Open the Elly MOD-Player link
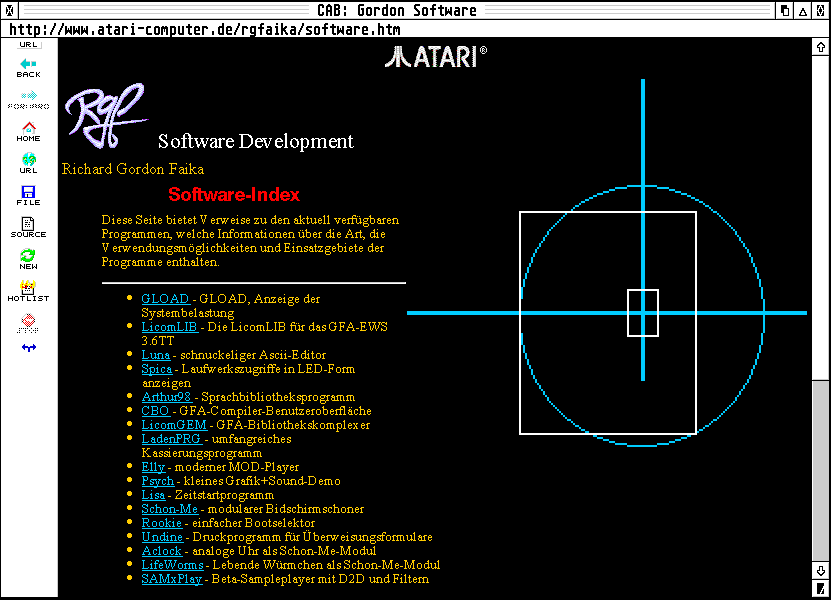Screen dimensions: 831x600 pyautogui.click(x=153, y=467)
